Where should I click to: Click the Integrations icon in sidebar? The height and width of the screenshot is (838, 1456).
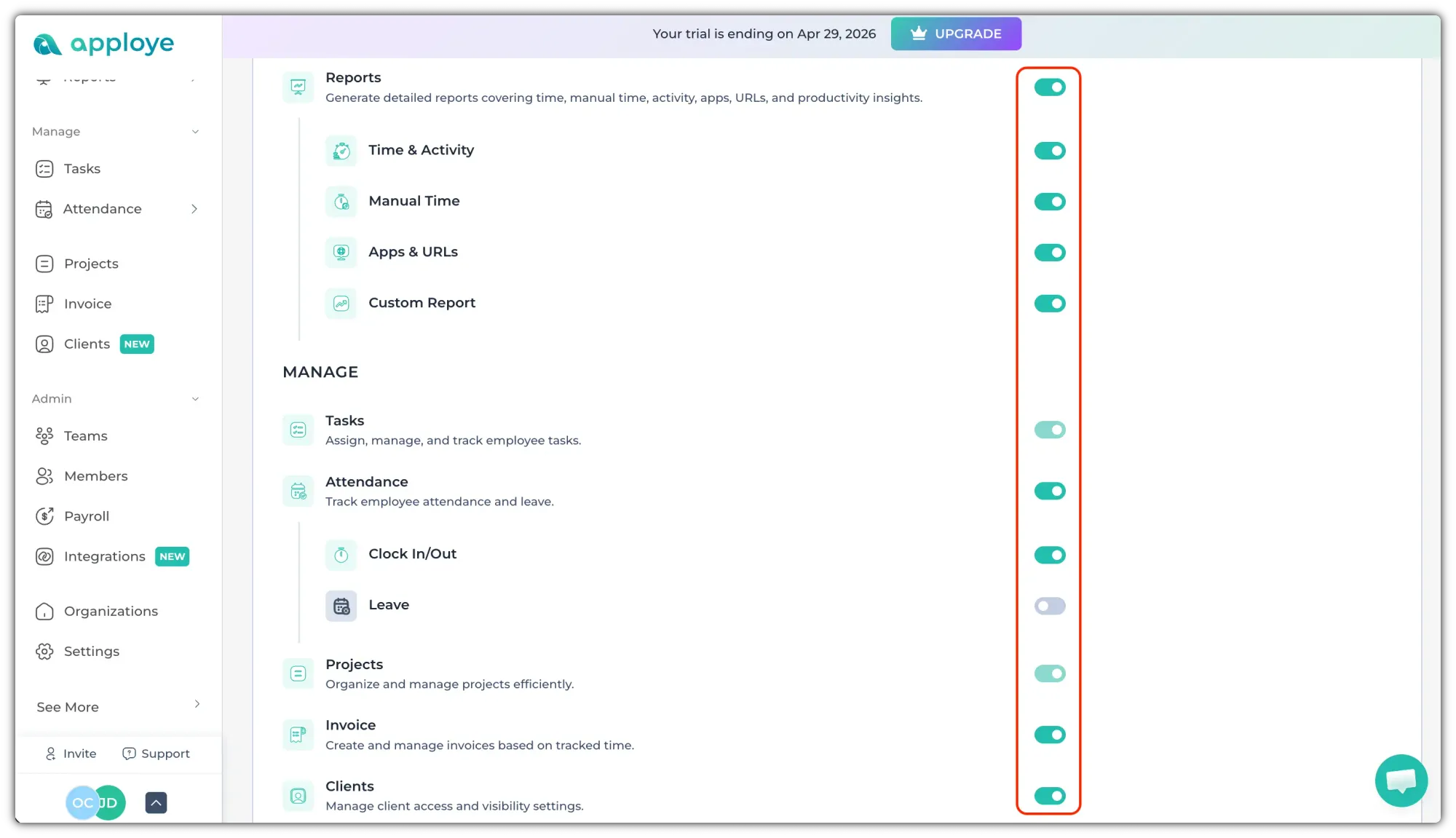point(44,557)
